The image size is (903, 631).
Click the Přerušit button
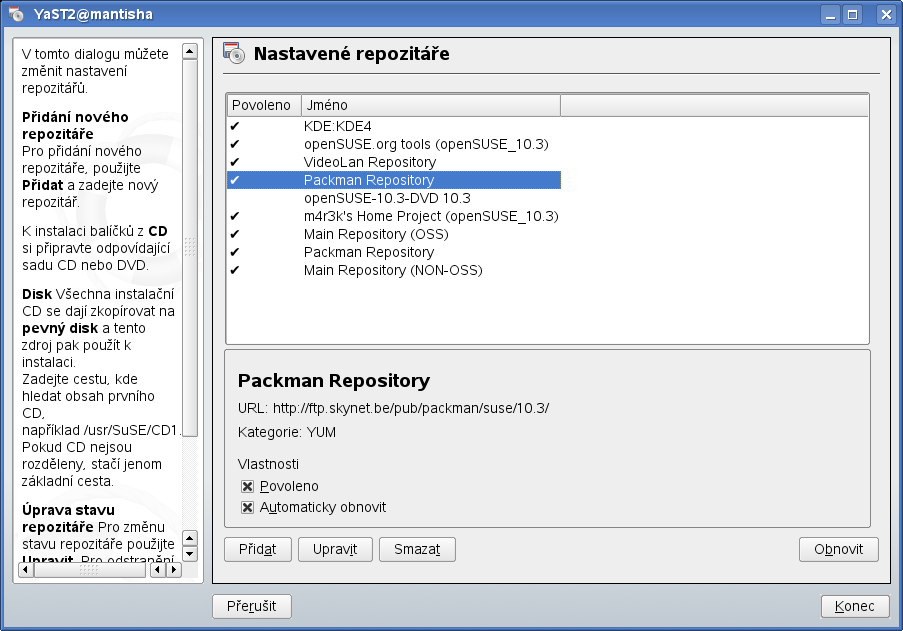252,606
